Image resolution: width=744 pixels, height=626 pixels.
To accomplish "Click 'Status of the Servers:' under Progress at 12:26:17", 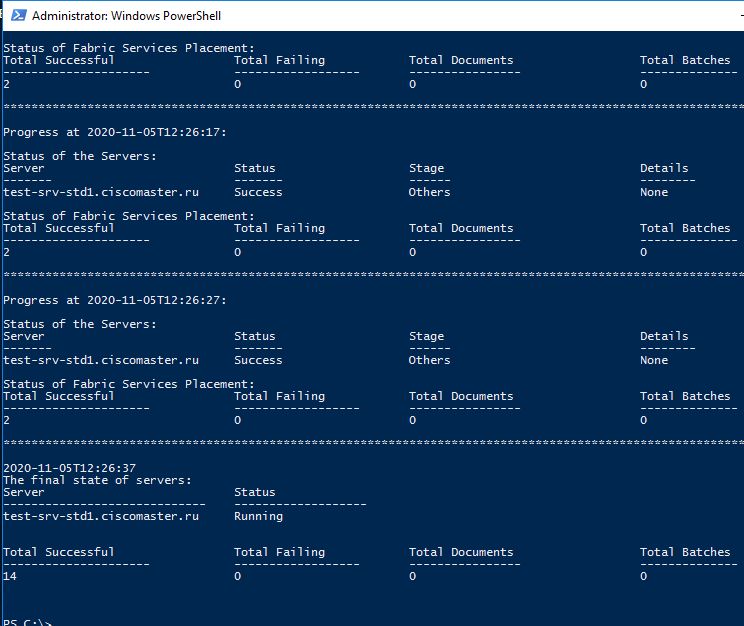I will [80, 156].
